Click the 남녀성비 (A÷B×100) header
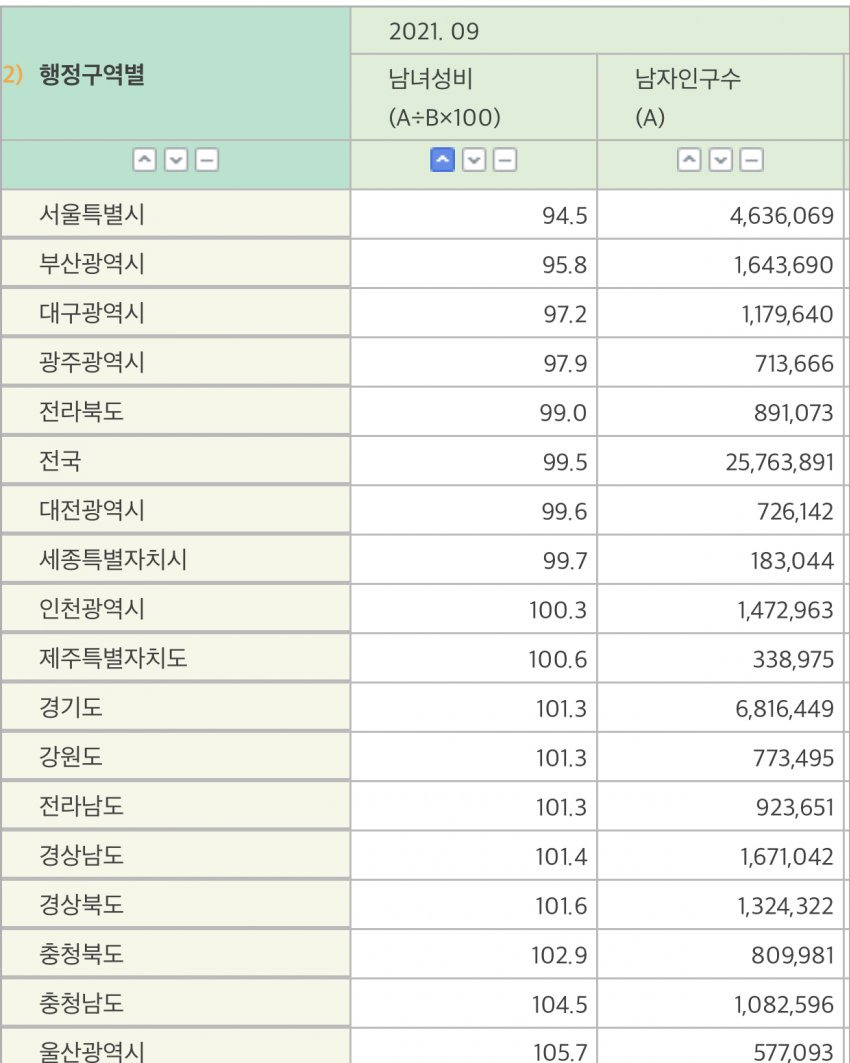This screenshot has width=850, height=1063. point(445,98)
